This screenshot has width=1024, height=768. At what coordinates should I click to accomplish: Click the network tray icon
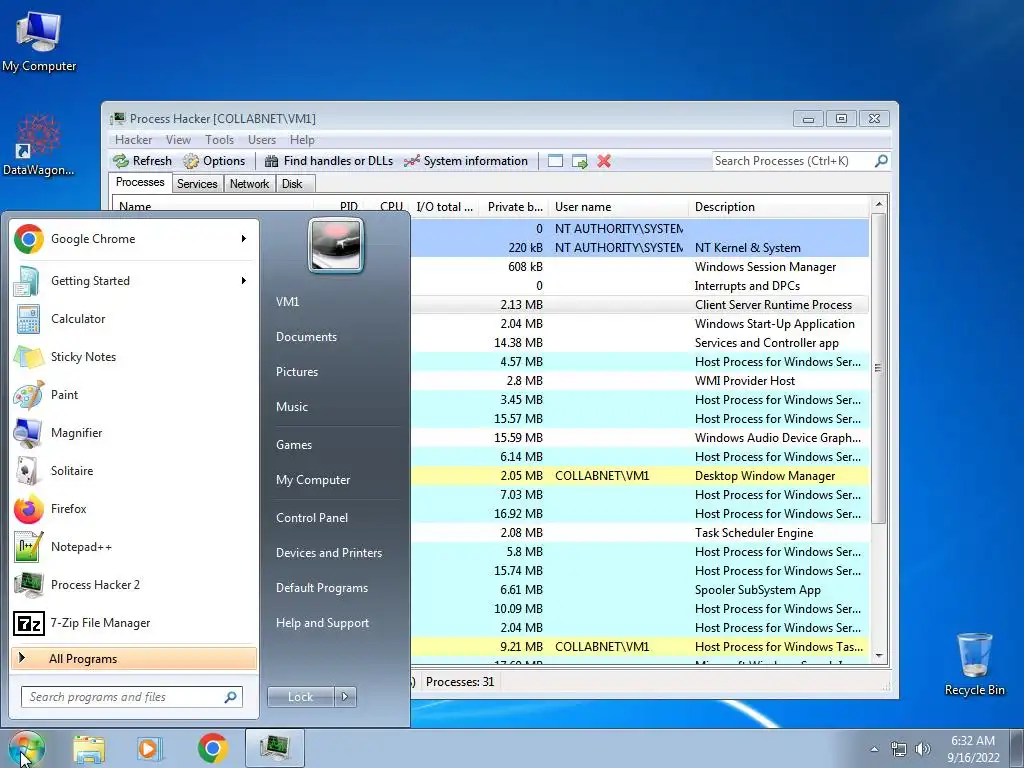899,749
